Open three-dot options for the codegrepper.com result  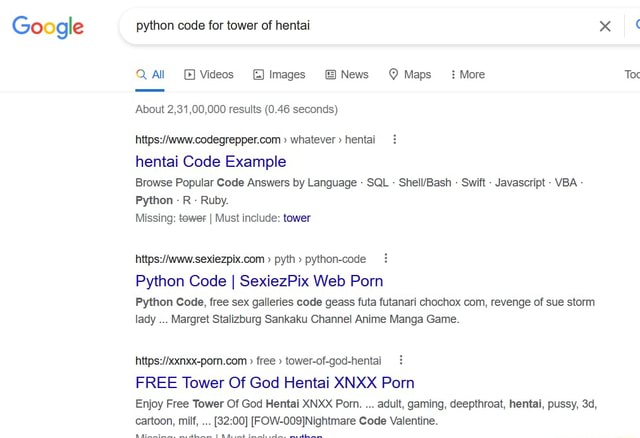tap(394, 140)
